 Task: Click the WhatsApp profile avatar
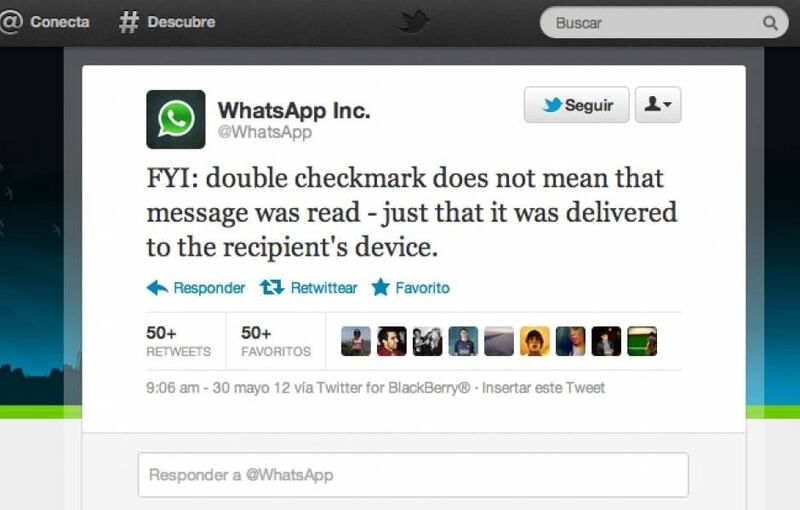tap(176, 119)
